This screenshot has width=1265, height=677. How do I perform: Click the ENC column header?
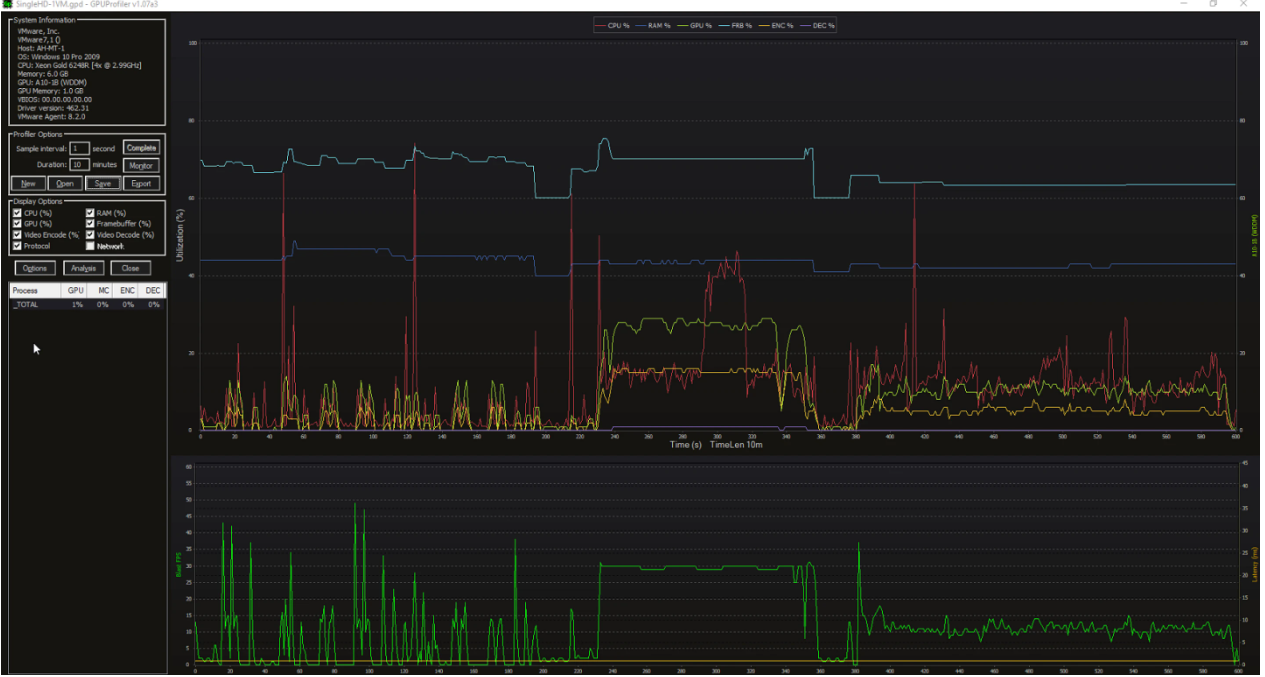[128, 291]
